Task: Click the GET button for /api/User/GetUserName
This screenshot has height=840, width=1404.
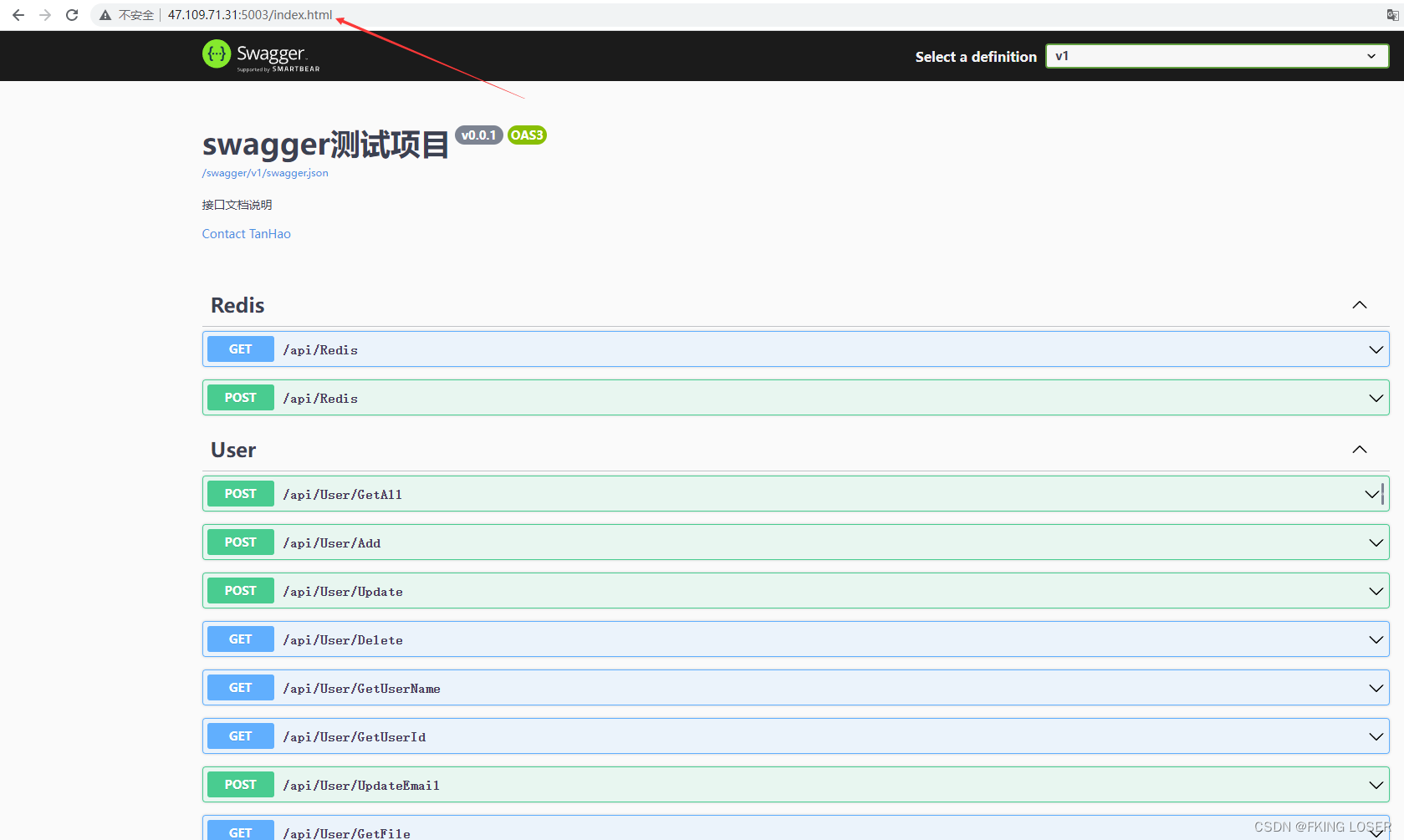Action: 241,688
